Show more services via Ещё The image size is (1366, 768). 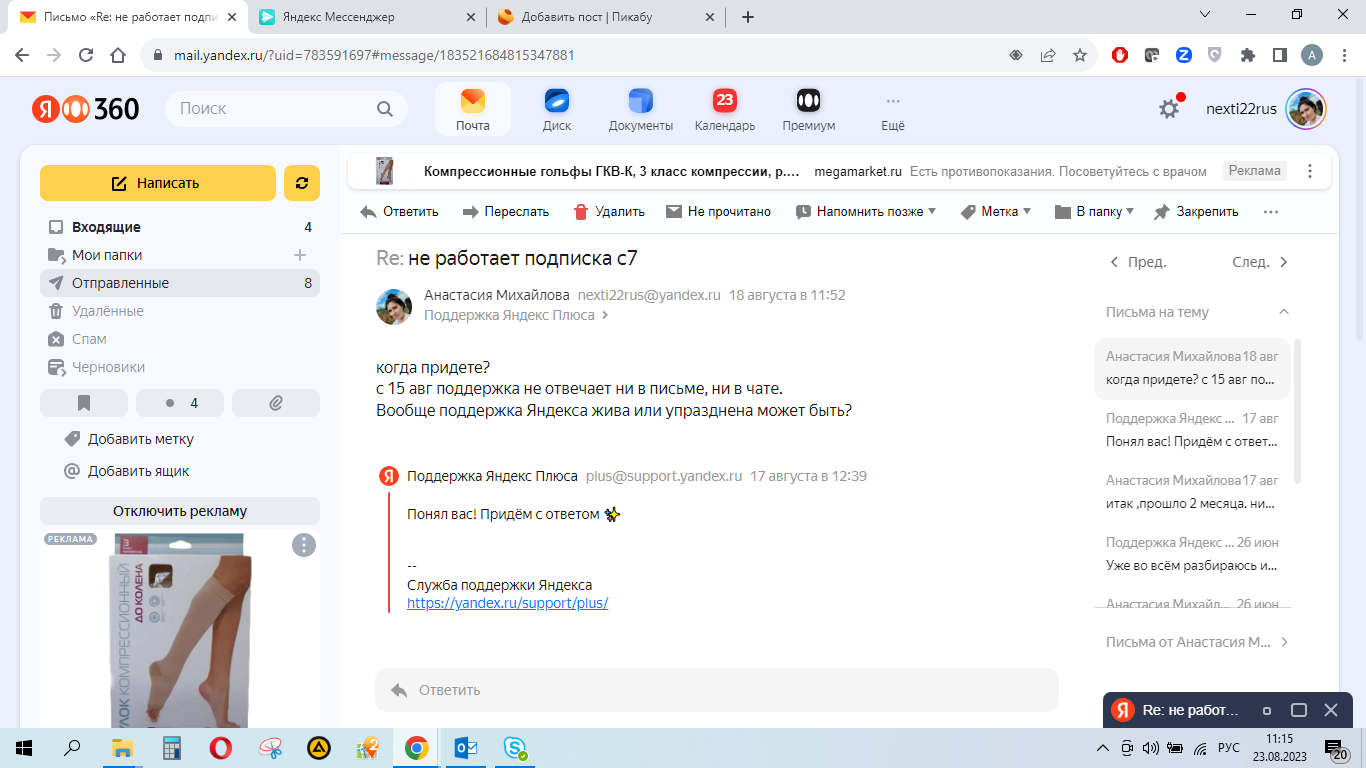pos(893,109)
